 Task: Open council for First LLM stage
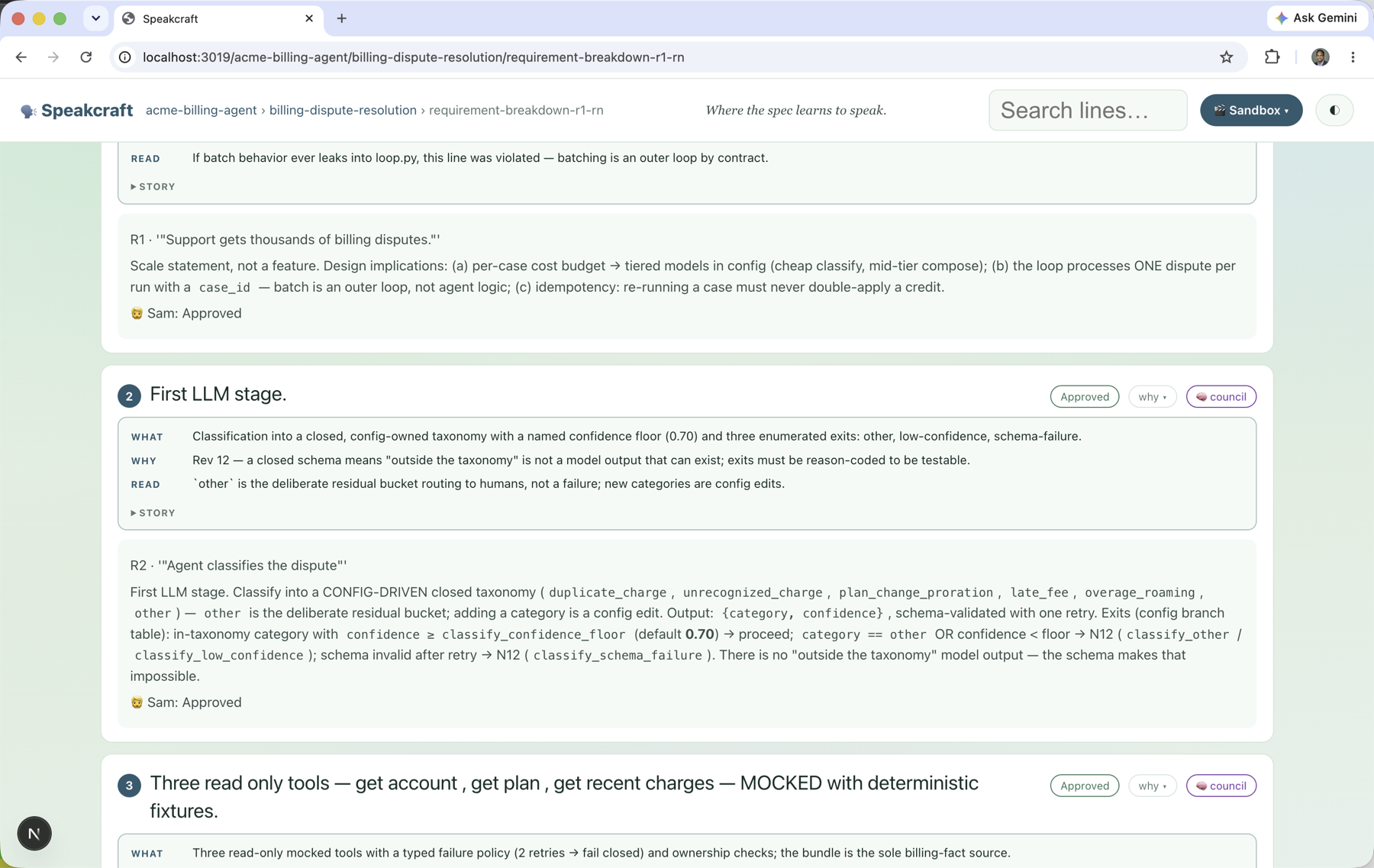(1221, 397)
